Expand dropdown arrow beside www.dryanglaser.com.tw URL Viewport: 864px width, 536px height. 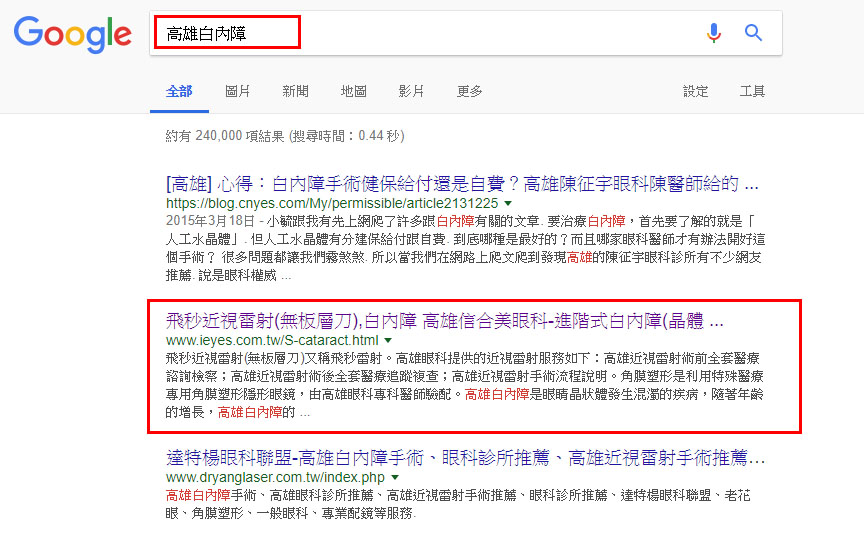(395, 477)
